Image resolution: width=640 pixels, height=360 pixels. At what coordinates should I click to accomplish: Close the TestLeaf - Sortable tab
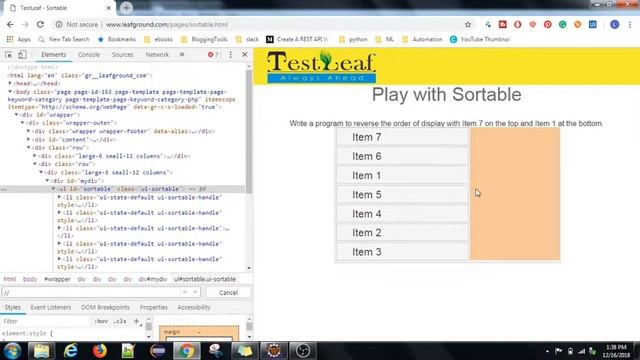point(109,8)
